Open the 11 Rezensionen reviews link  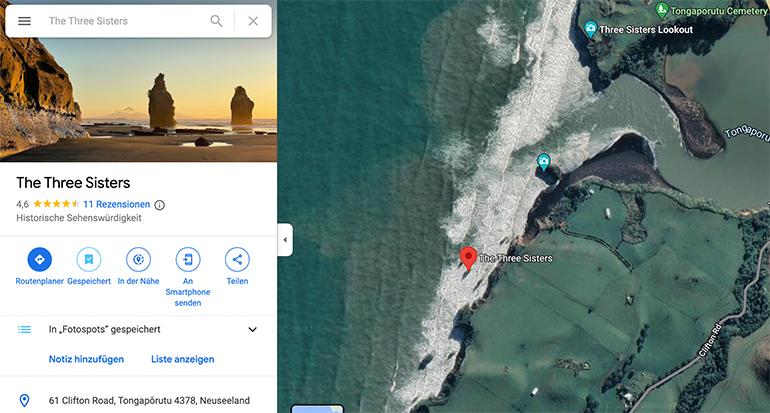pos(116,204)
